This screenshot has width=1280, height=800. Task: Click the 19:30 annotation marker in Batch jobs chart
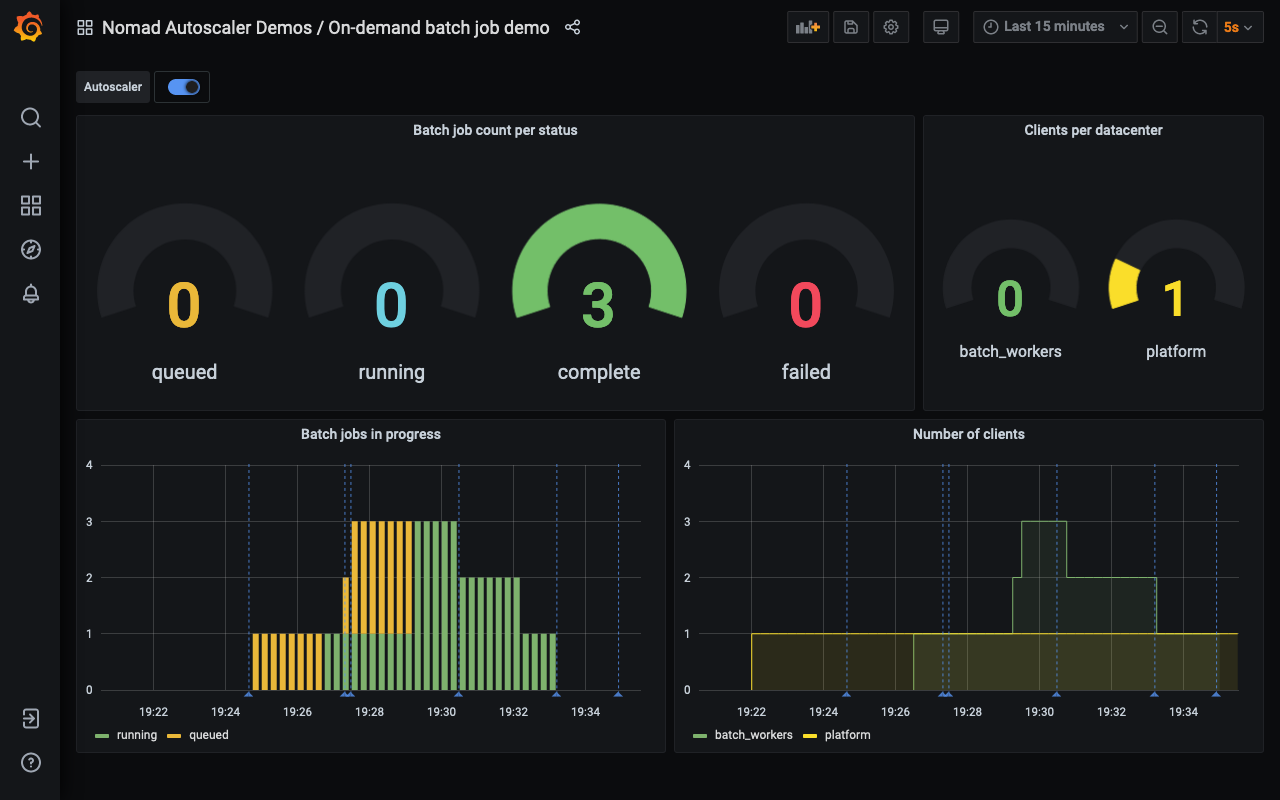pyautogui.click(x=459, y=693)
